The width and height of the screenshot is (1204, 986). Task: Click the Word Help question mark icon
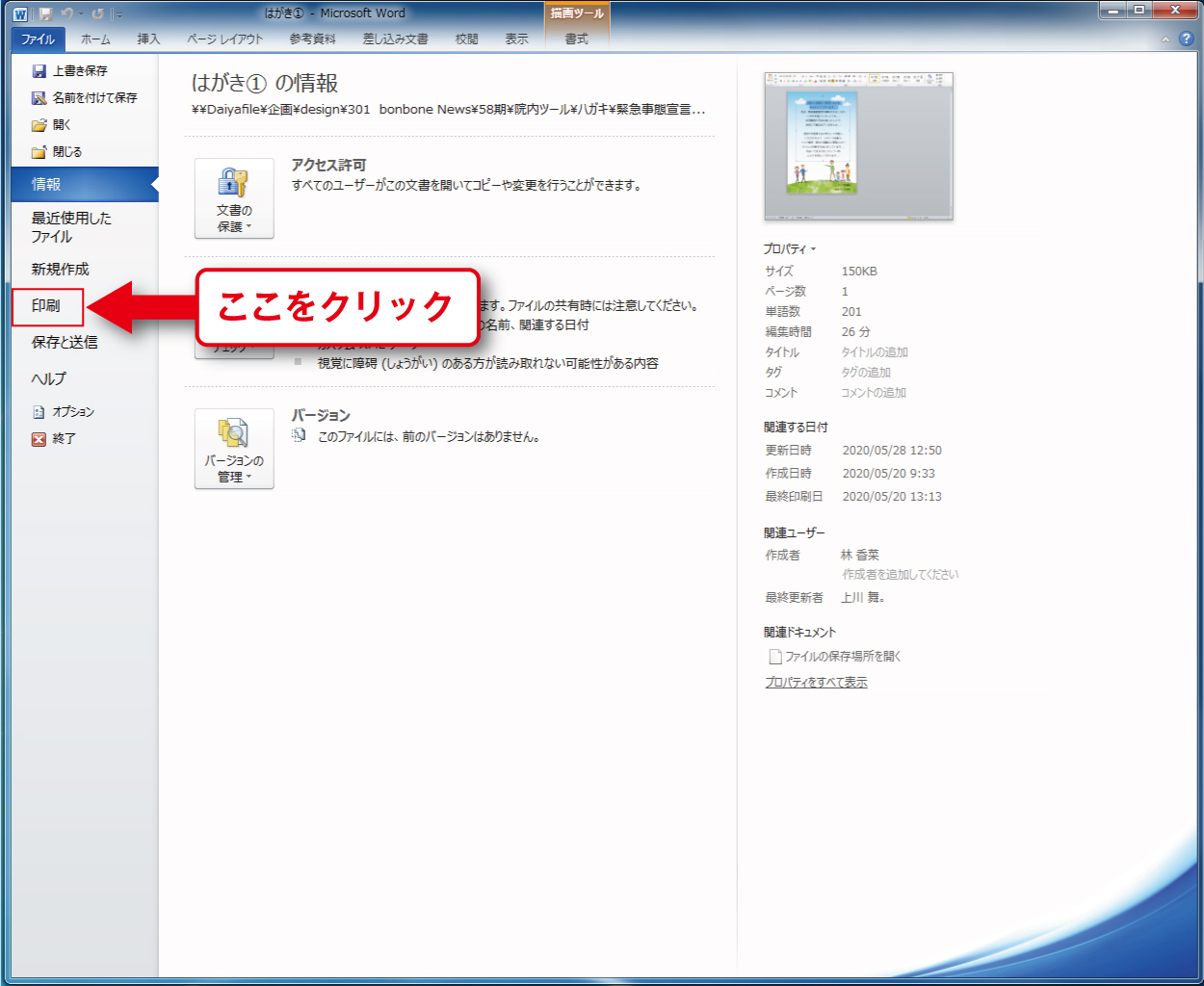[x=1186, y=39]
